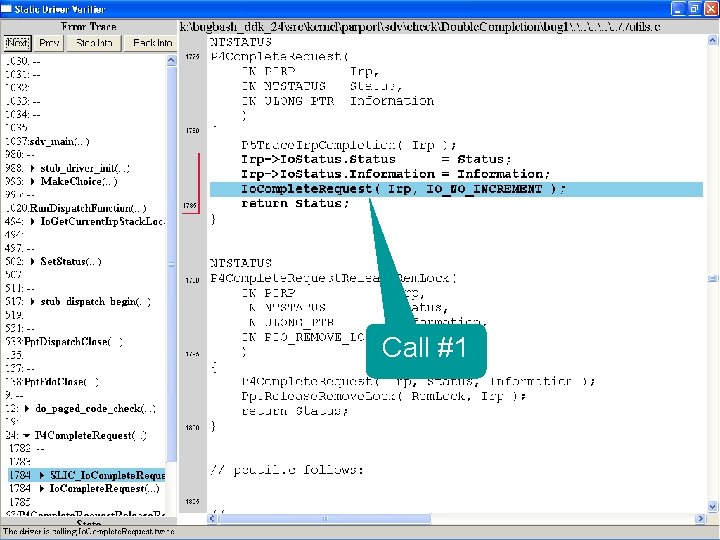Click the Prev button
Image resolution: width=720 pixels, height=540 pixels.
click(49, 43)
